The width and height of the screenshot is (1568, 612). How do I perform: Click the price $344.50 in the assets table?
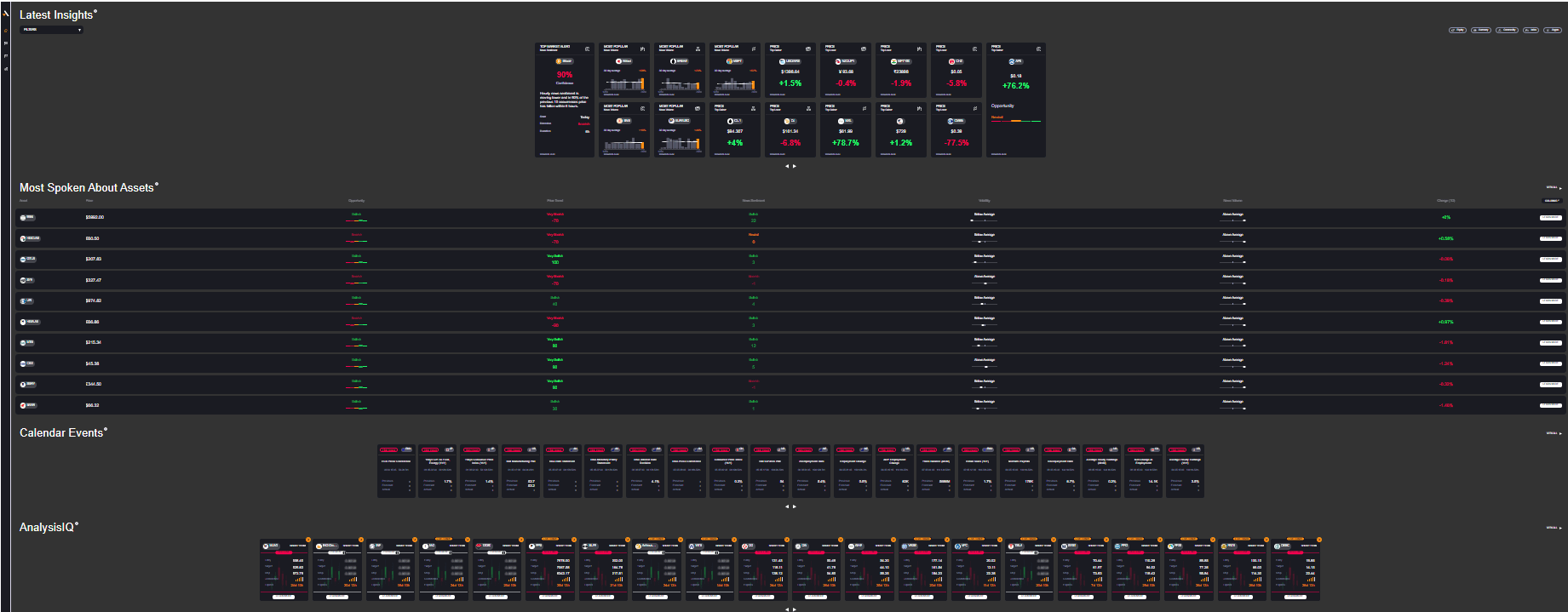(93, 384)
